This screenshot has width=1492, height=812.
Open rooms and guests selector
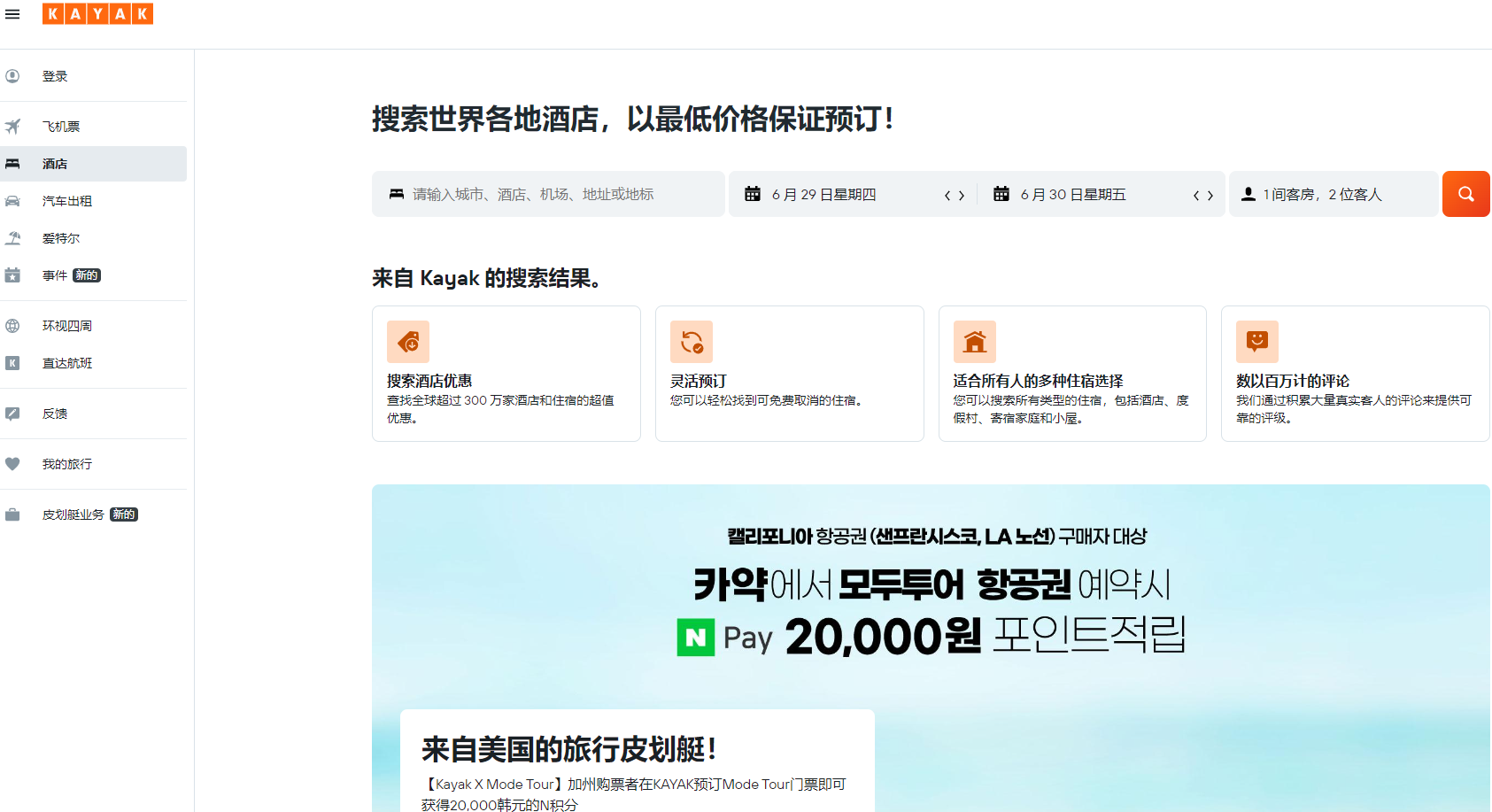[x=1333, y=194]
